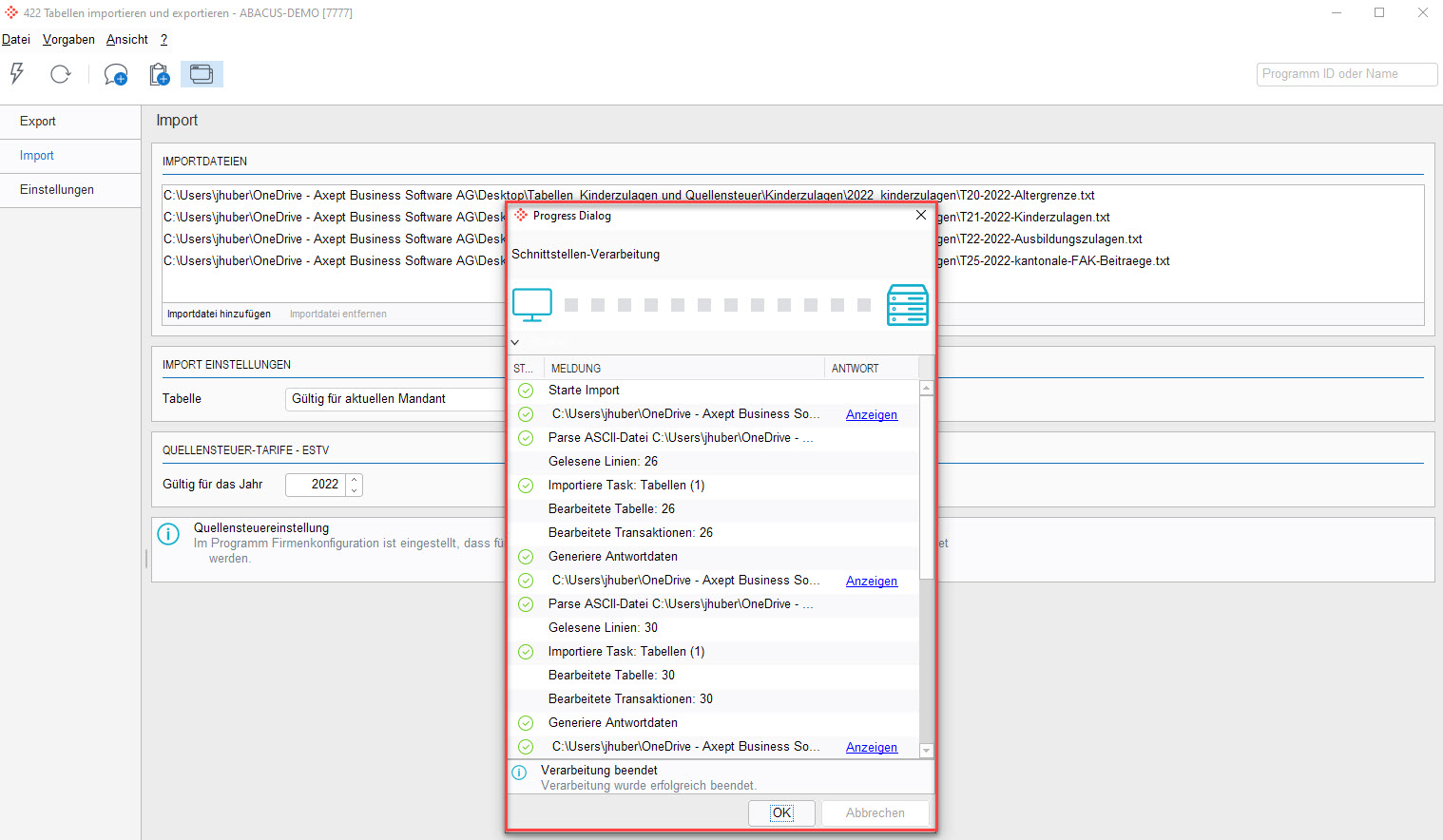Open Einstellungen in the left sidebar

(x=57, y=190)
